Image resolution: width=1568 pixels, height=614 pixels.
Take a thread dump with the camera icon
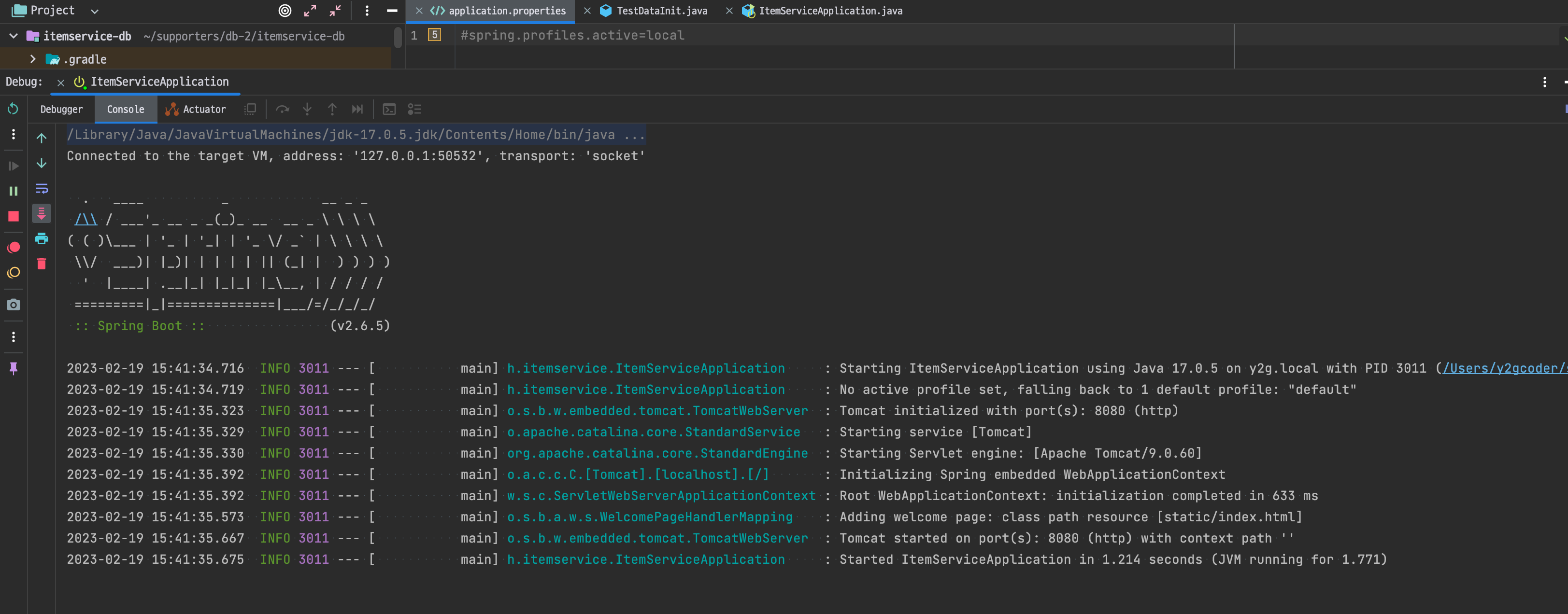[13, 305]
